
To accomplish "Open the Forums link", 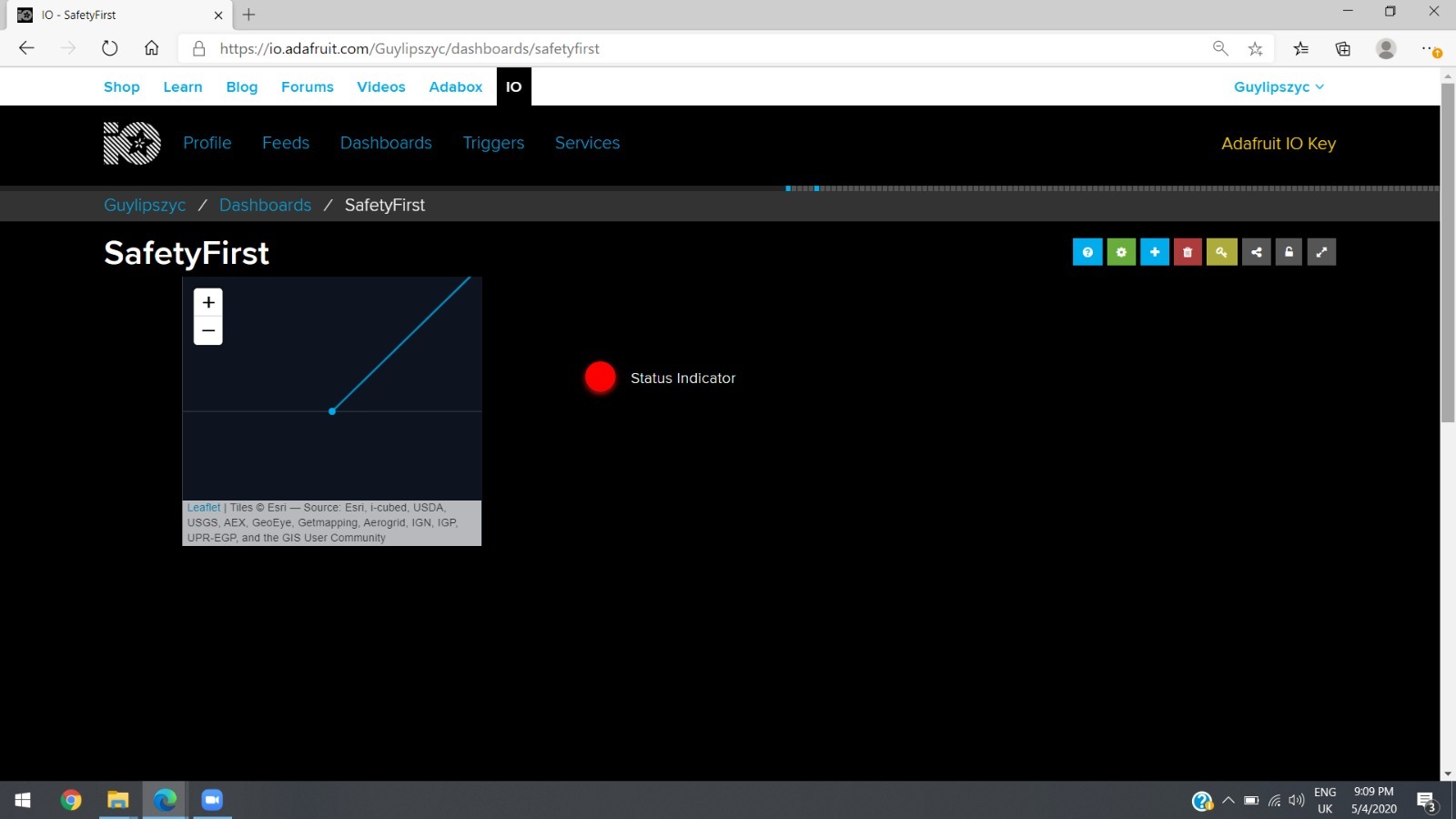I will (x=308, y=86).
